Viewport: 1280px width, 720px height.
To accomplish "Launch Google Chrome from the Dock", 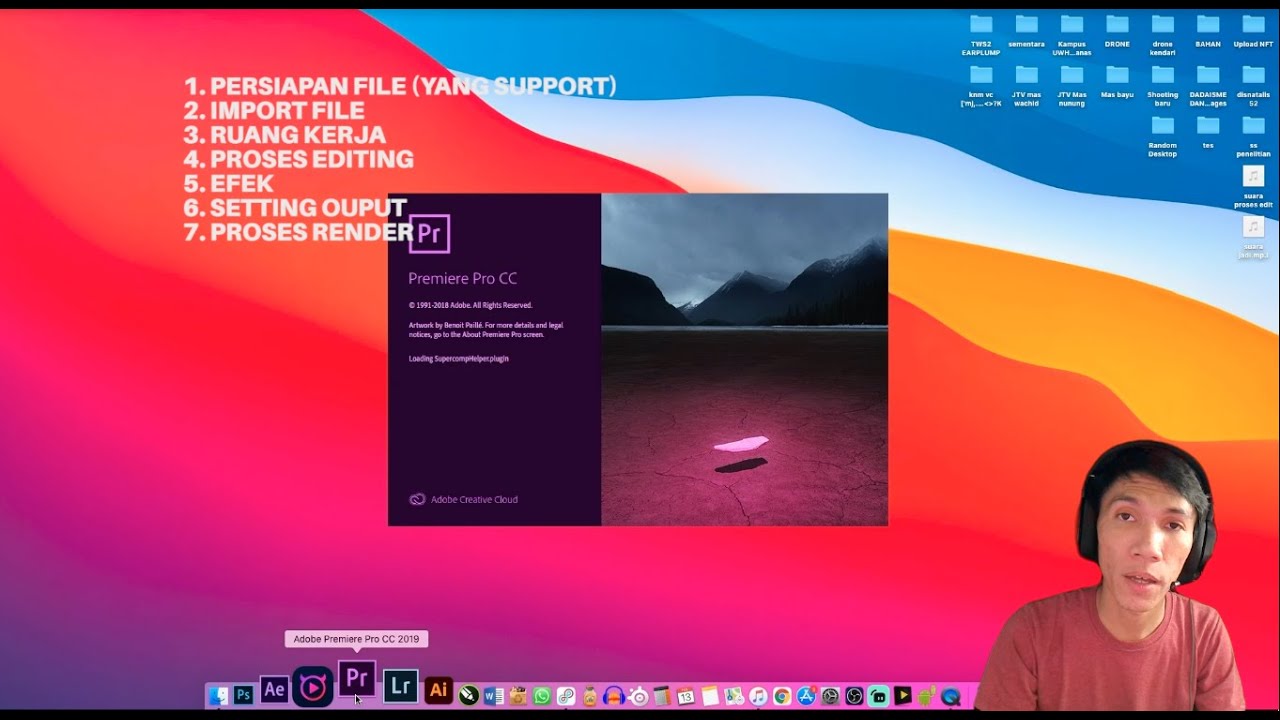I will coord(782,696).
